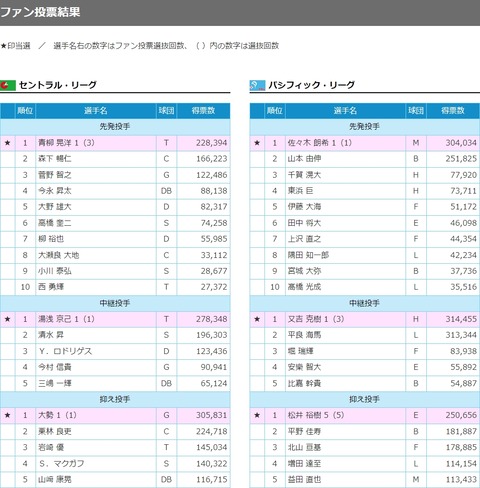Click the star beside 又吉 克樹
The height and width of the screenshot is (488, 480).
click(x=257, y=319)
